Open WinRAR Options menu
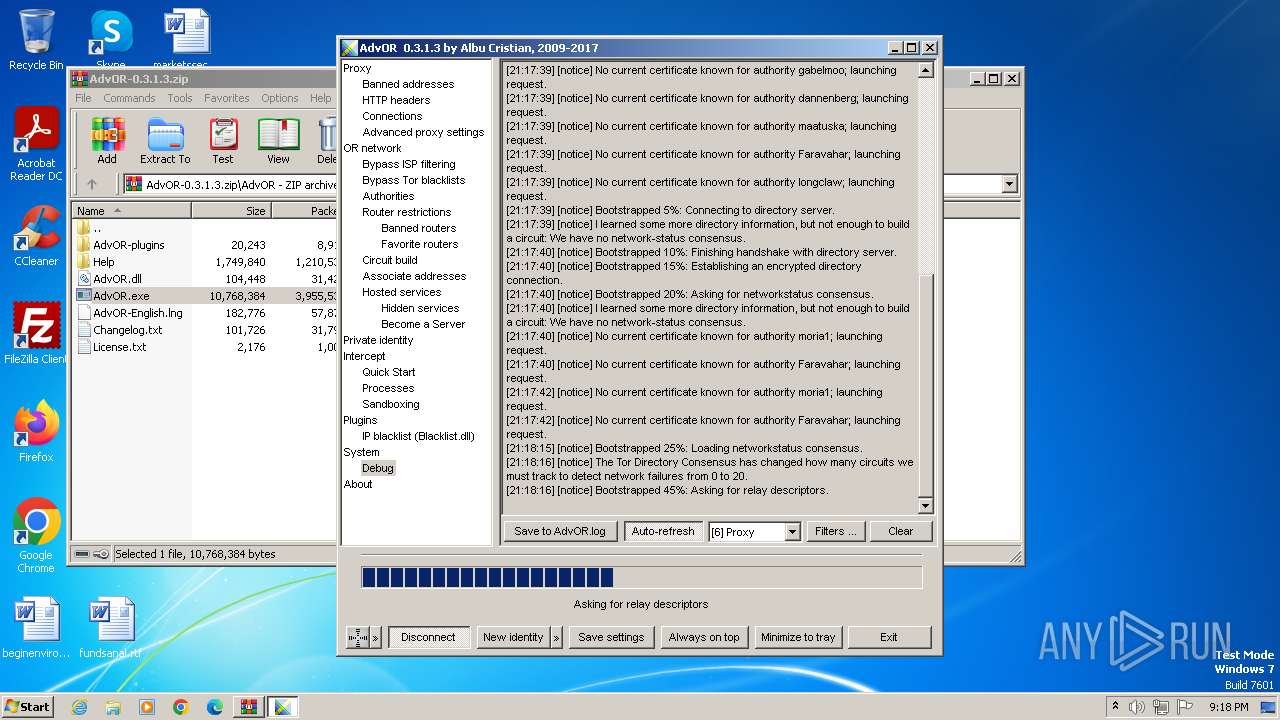This screenshot has height=720, width=1280. pyautogui.click(x=280, y=98)
